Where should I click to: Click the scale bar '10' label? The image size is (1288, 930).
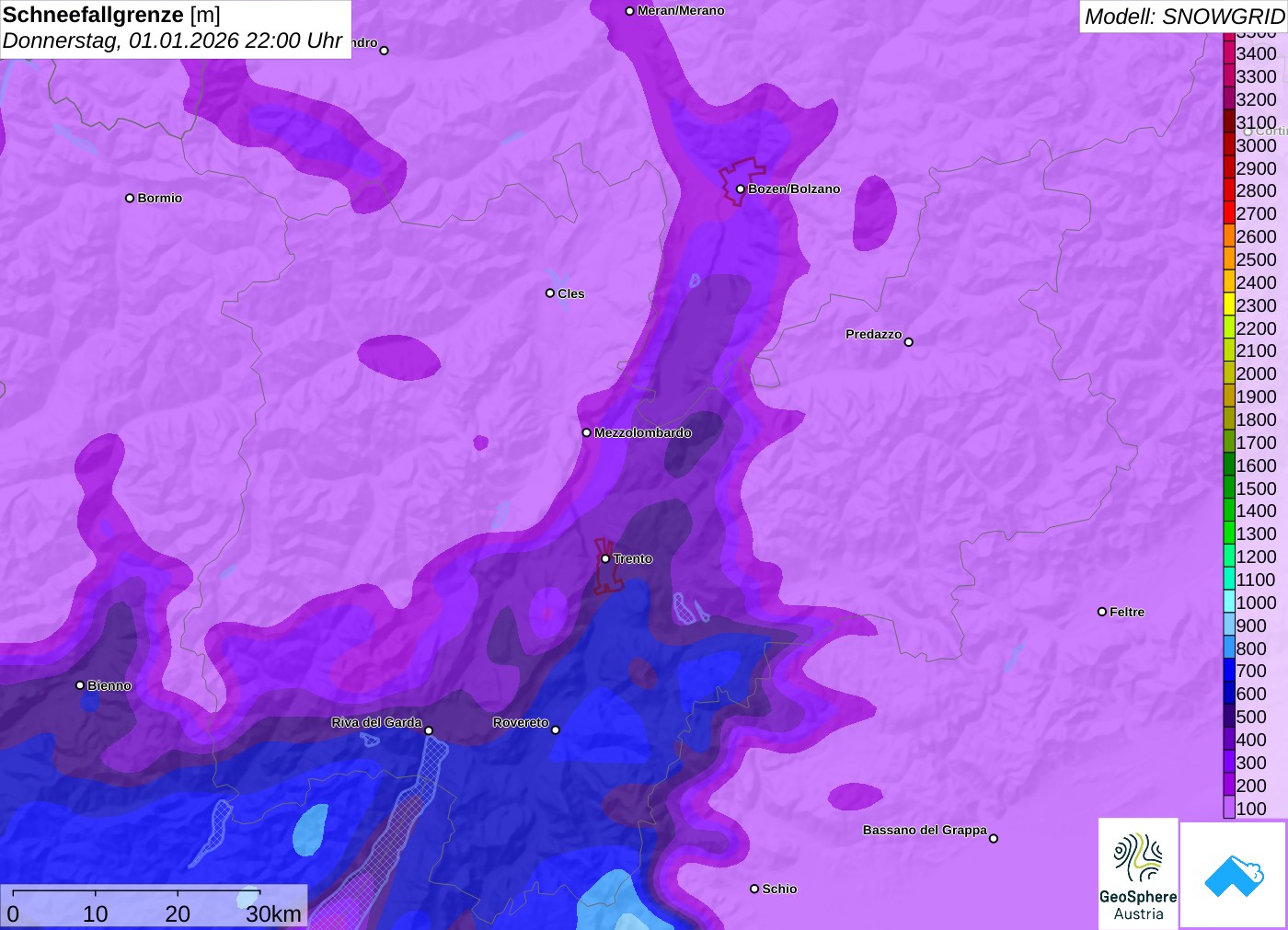click(96, 913)
